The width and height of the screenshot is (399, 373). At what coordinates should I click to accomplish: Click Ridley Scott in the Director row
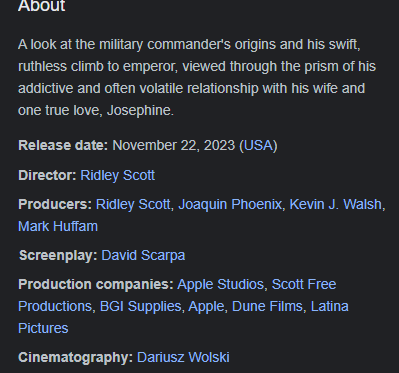pos(118,175)
